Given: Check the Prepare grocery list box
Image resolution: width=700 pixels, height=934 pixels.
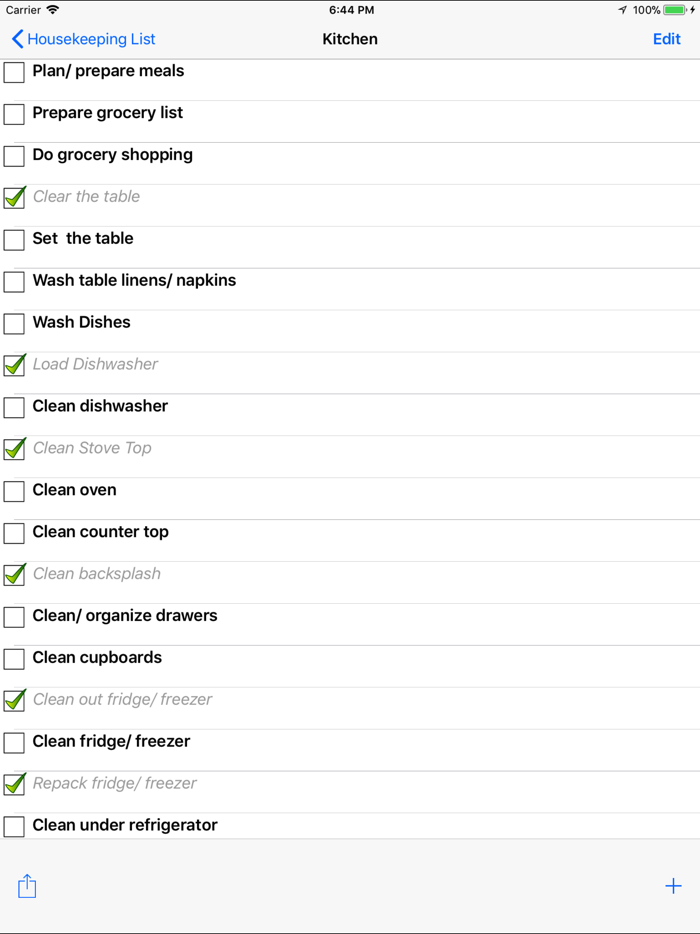Looking at the screenshot, I should coord(13,114).
